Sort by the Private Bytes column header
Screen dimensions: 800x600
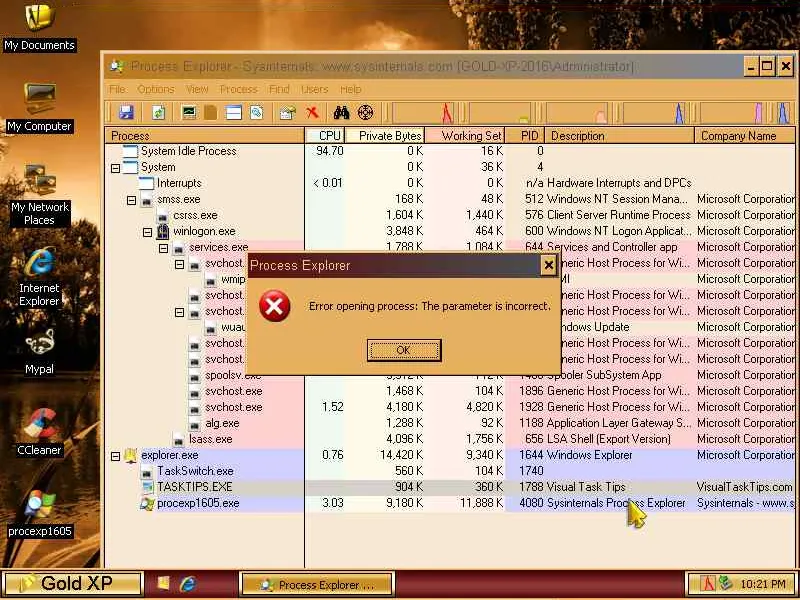384,136
